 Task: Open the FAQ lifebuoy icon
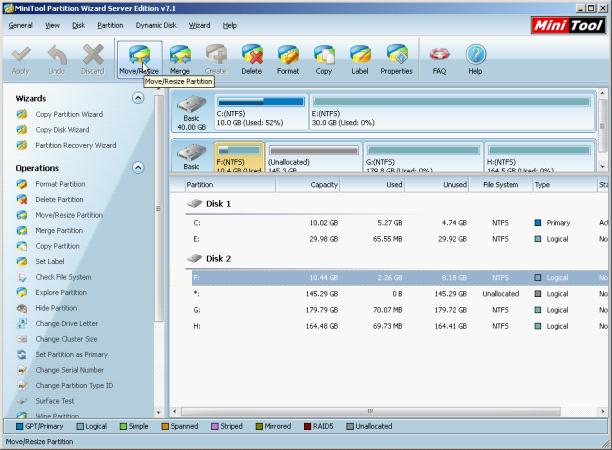439,55
